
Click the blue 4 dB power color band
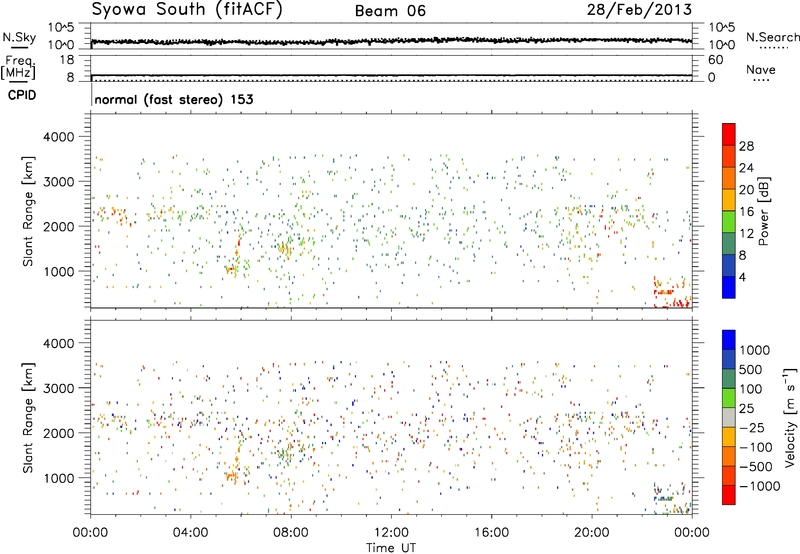729,287
